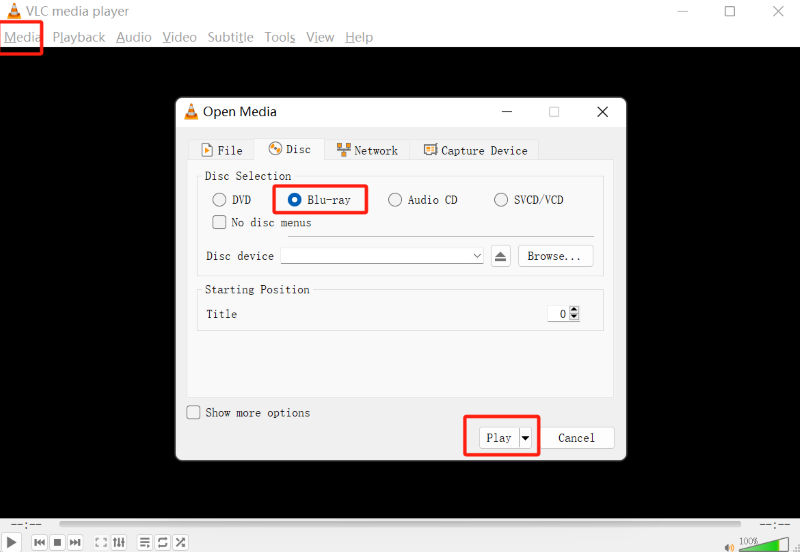Switch to the Network tab

click(367, 150)
